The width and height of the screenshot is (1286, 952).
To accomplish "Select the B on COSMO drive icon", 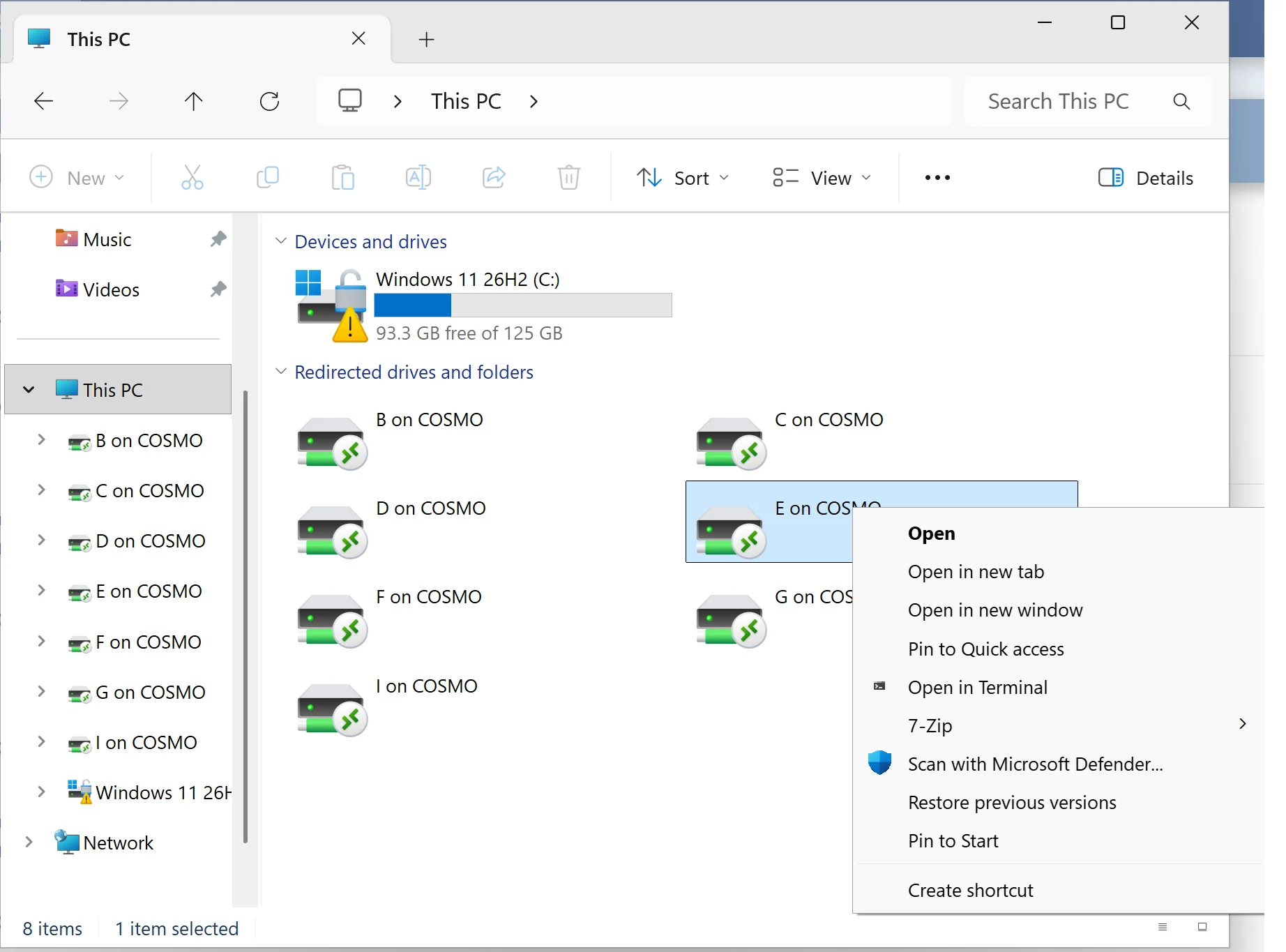I will [333, 444].
